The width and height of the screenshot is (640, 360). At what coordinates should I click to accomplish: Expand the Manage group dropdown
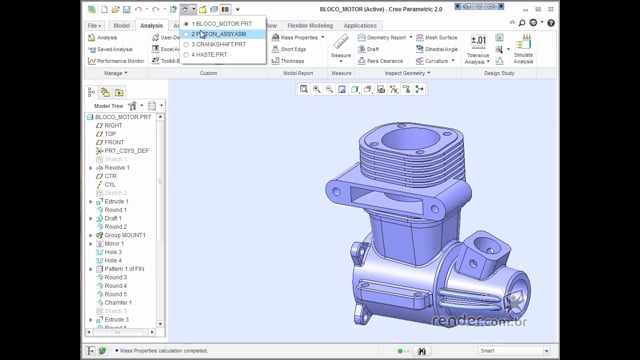tap(116, 73)
